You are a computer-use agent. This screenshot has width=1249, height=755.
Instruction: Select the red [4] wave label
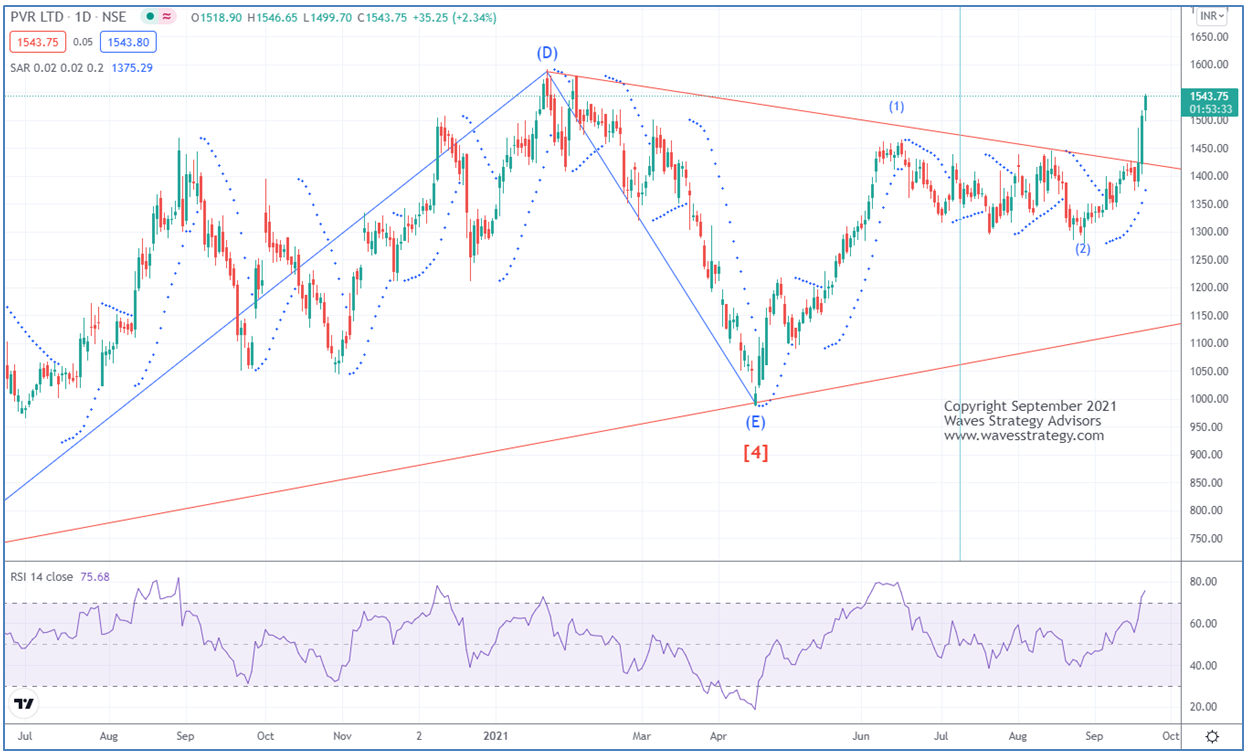pyautogui.click(x=755, y=451)
